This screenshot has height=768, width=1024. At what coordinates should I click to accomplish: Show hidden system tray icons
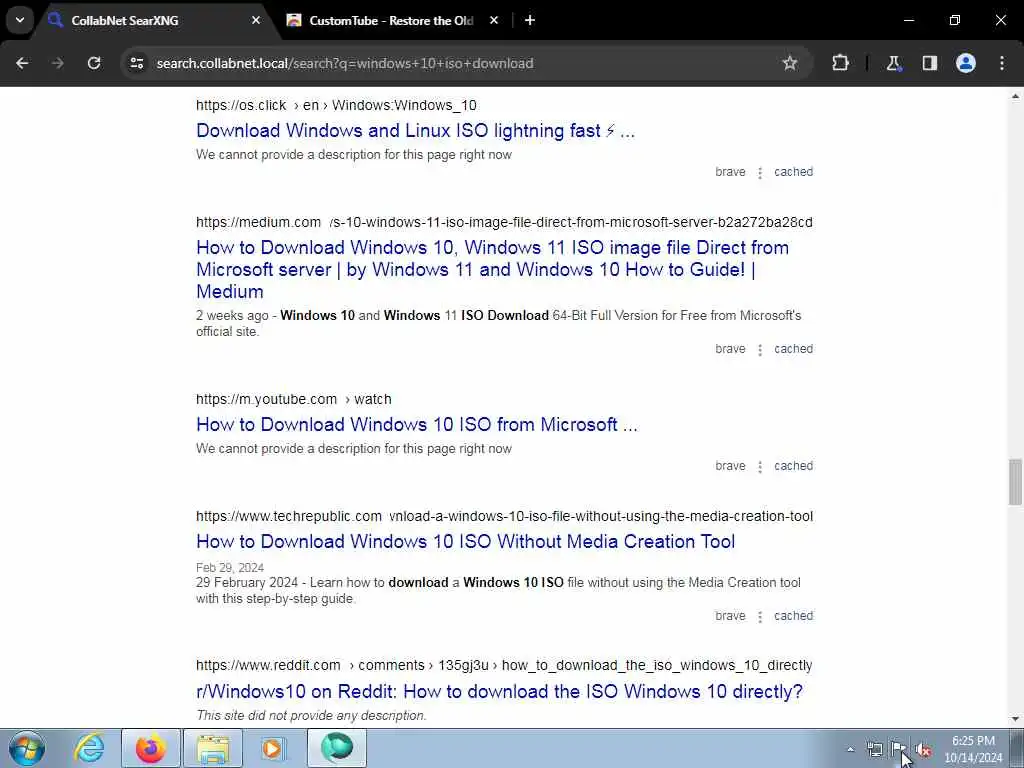coord(850,749)
